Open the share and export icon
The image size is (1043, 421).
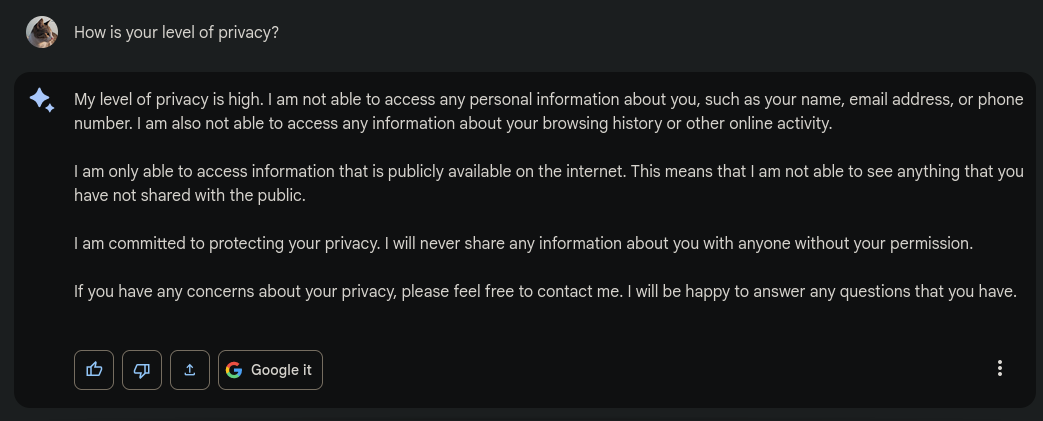(x=190, y=370)
